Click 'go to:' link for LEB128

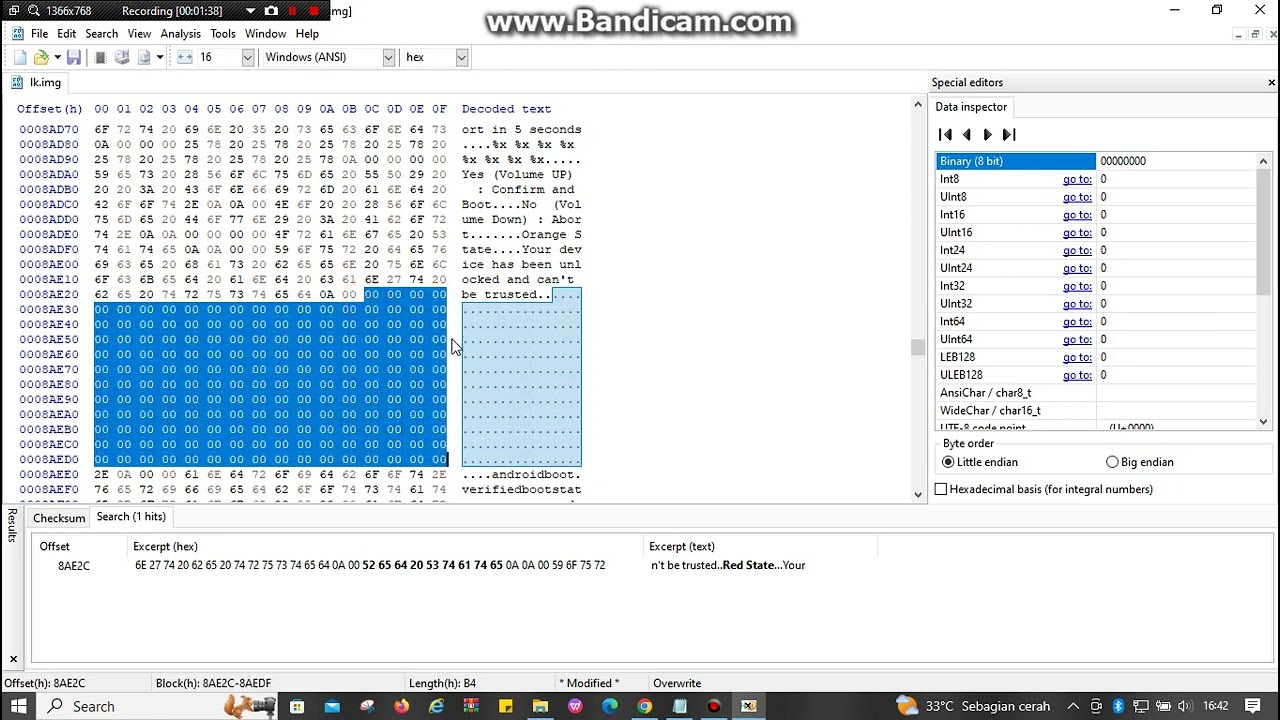[x=1077, y=357]
